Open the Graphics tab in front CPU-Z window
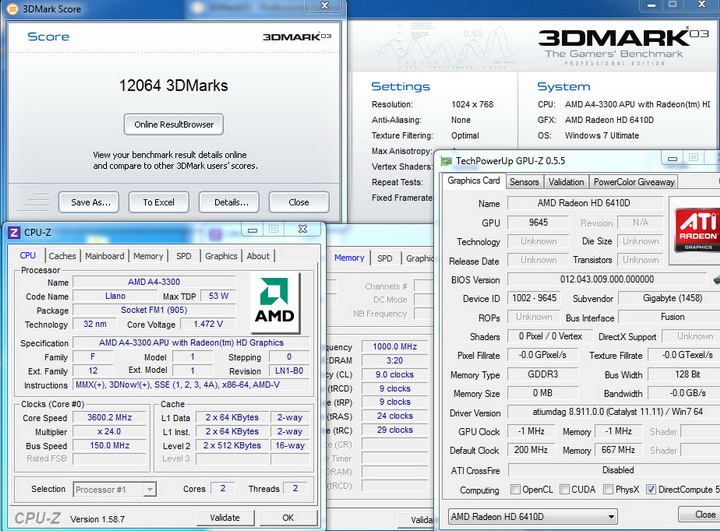This screenshot has height=531, width=720. tap(221, 256)
